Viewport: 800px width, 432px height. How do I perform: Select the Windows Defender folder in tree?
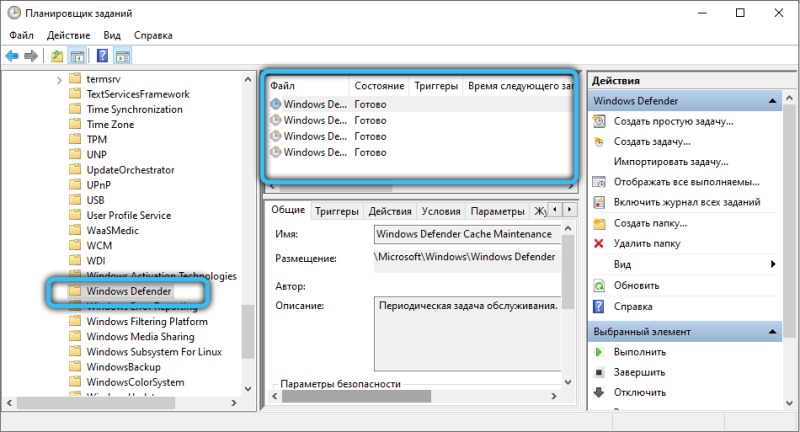(x=129, y=291)
